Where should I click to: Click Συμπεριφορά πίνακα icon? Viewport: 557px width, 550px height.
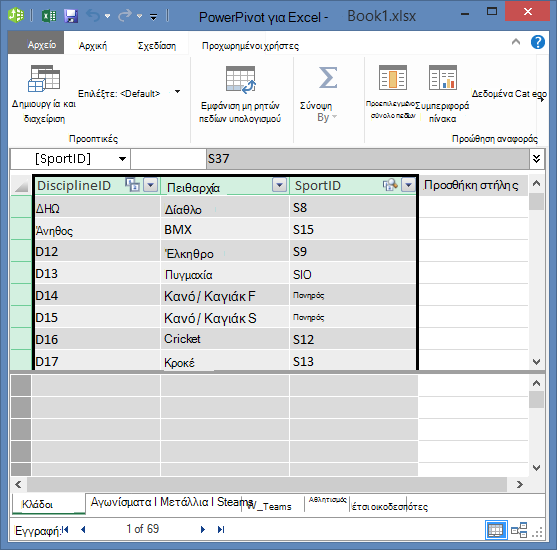coord(443,77)
